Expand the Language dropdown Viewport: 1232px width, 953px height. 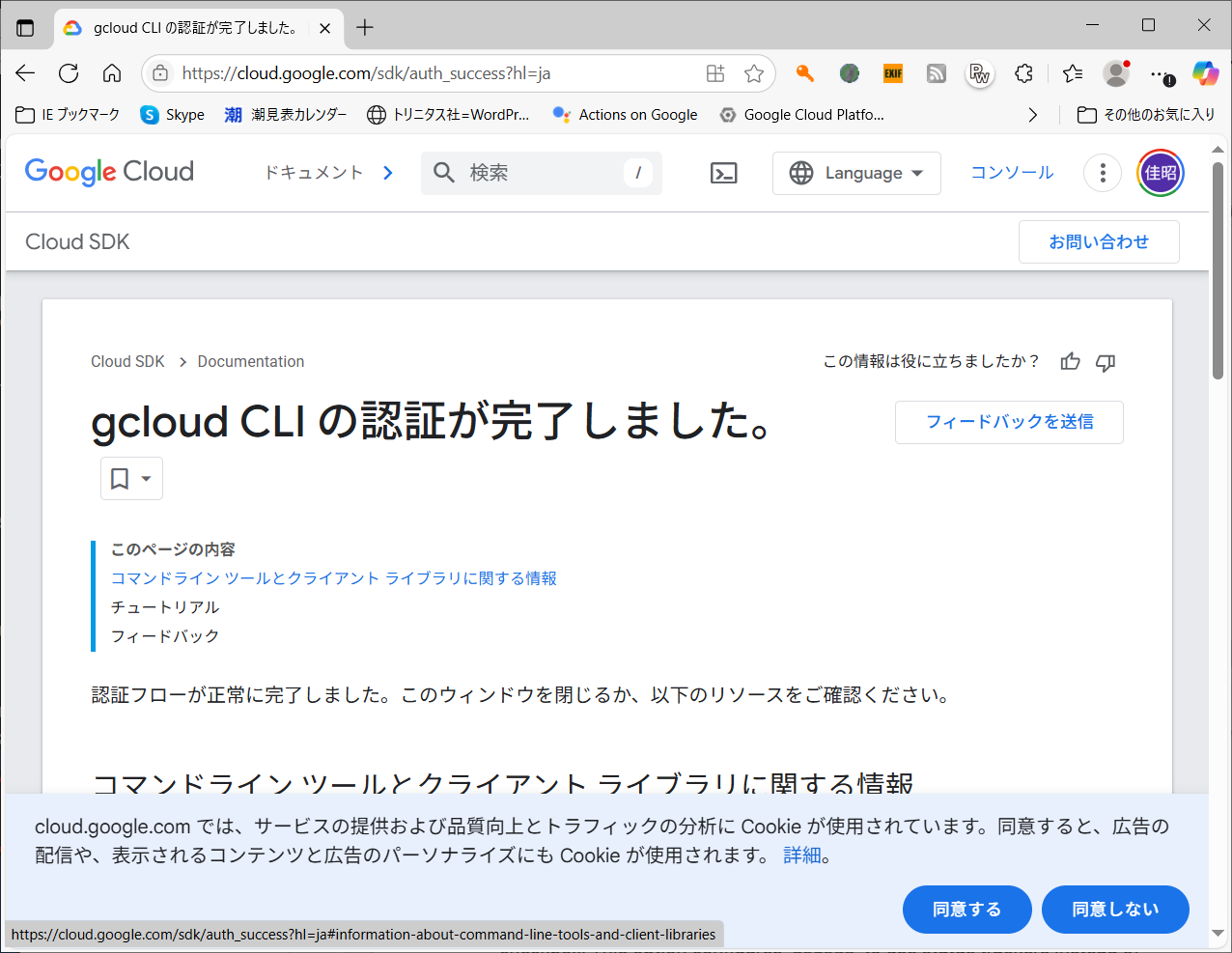tap(856, 173)
